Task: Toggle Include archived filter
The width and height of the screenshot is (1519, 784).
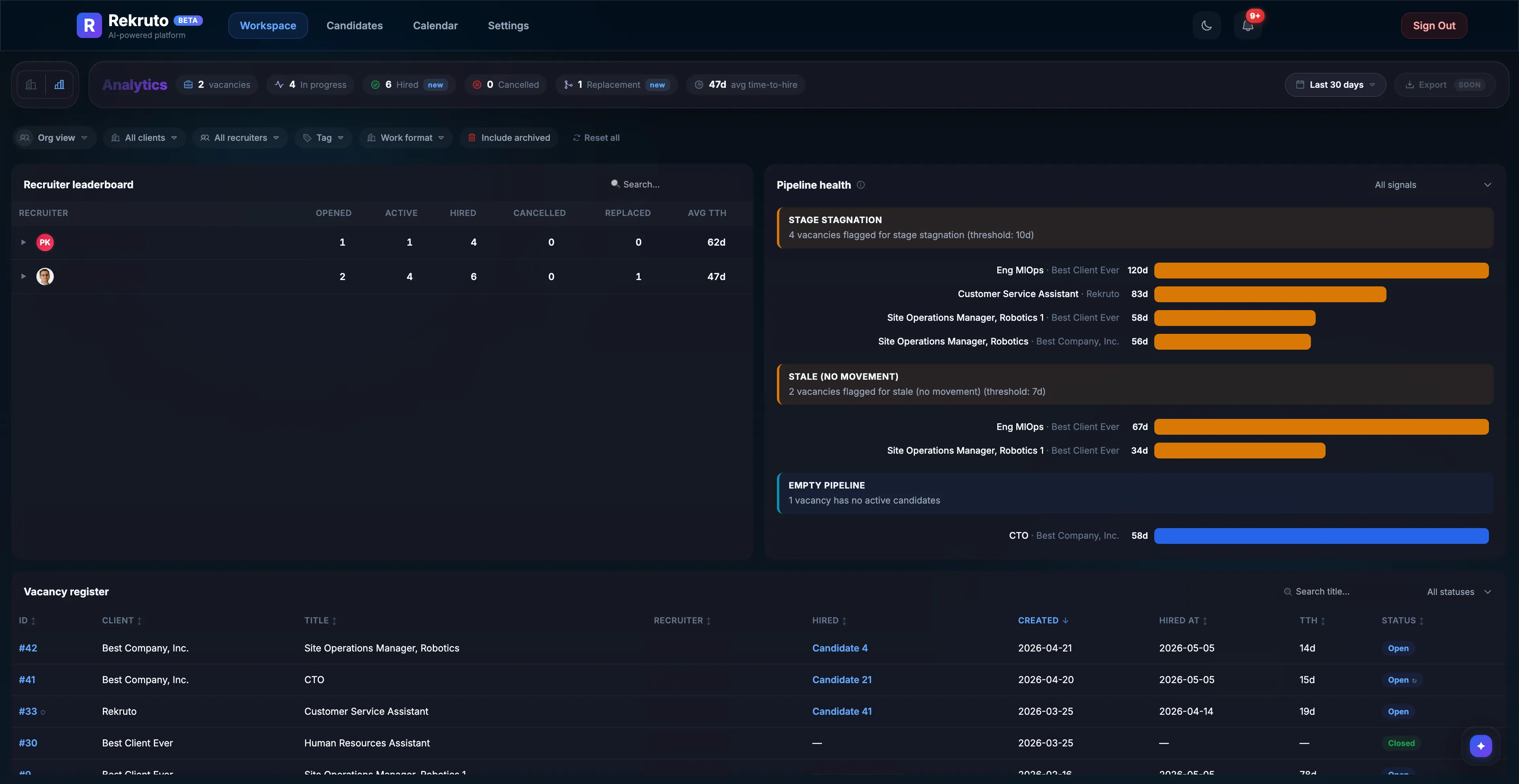Action: [508, 138]
